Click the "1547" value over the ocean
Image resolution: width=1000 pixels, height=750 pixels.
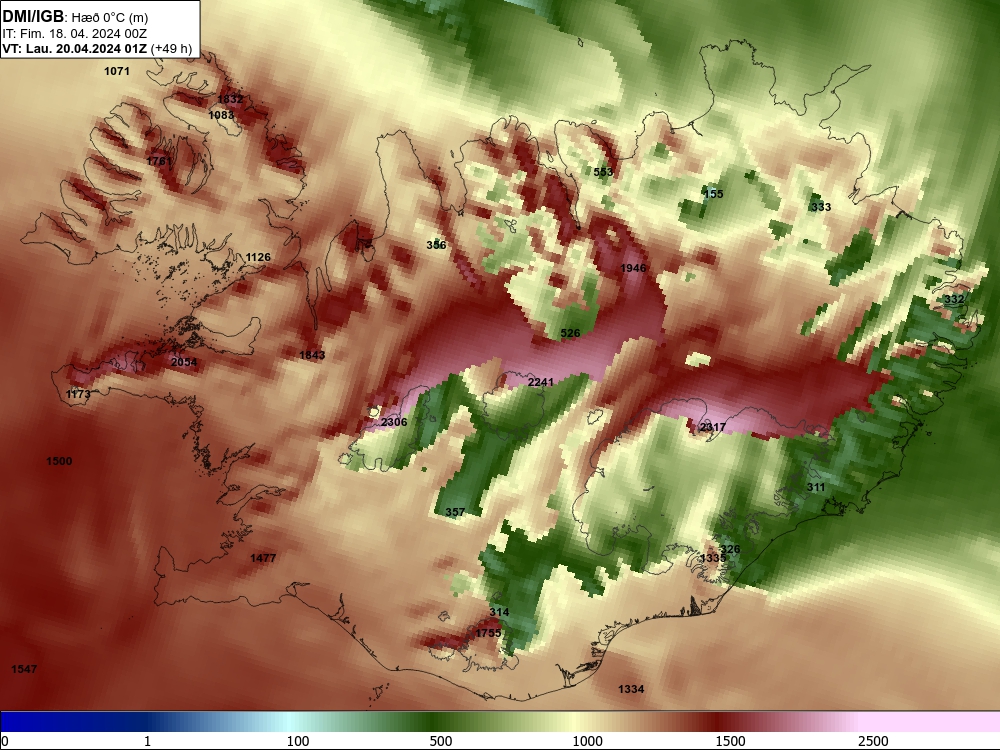click(x=24, y=669)
